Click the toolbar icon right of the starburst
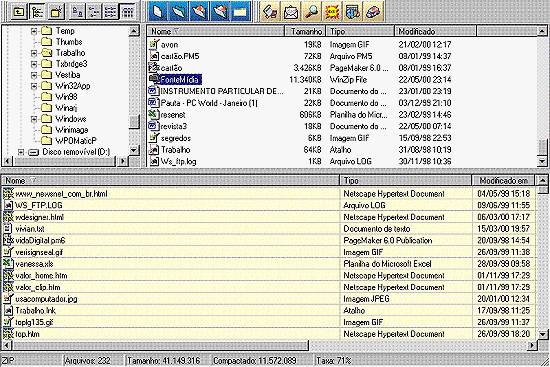The height and width of the screenshot is (367, 550). click(x=352, y=11)
